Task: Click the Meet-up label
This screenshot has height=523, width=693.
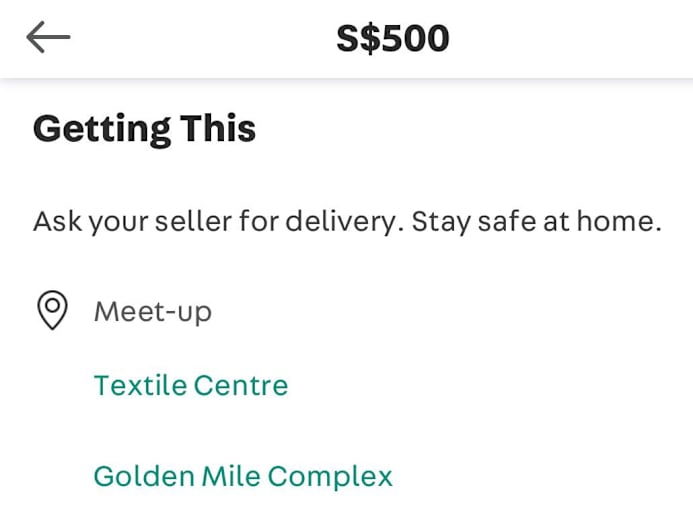Action: (153, 311)
